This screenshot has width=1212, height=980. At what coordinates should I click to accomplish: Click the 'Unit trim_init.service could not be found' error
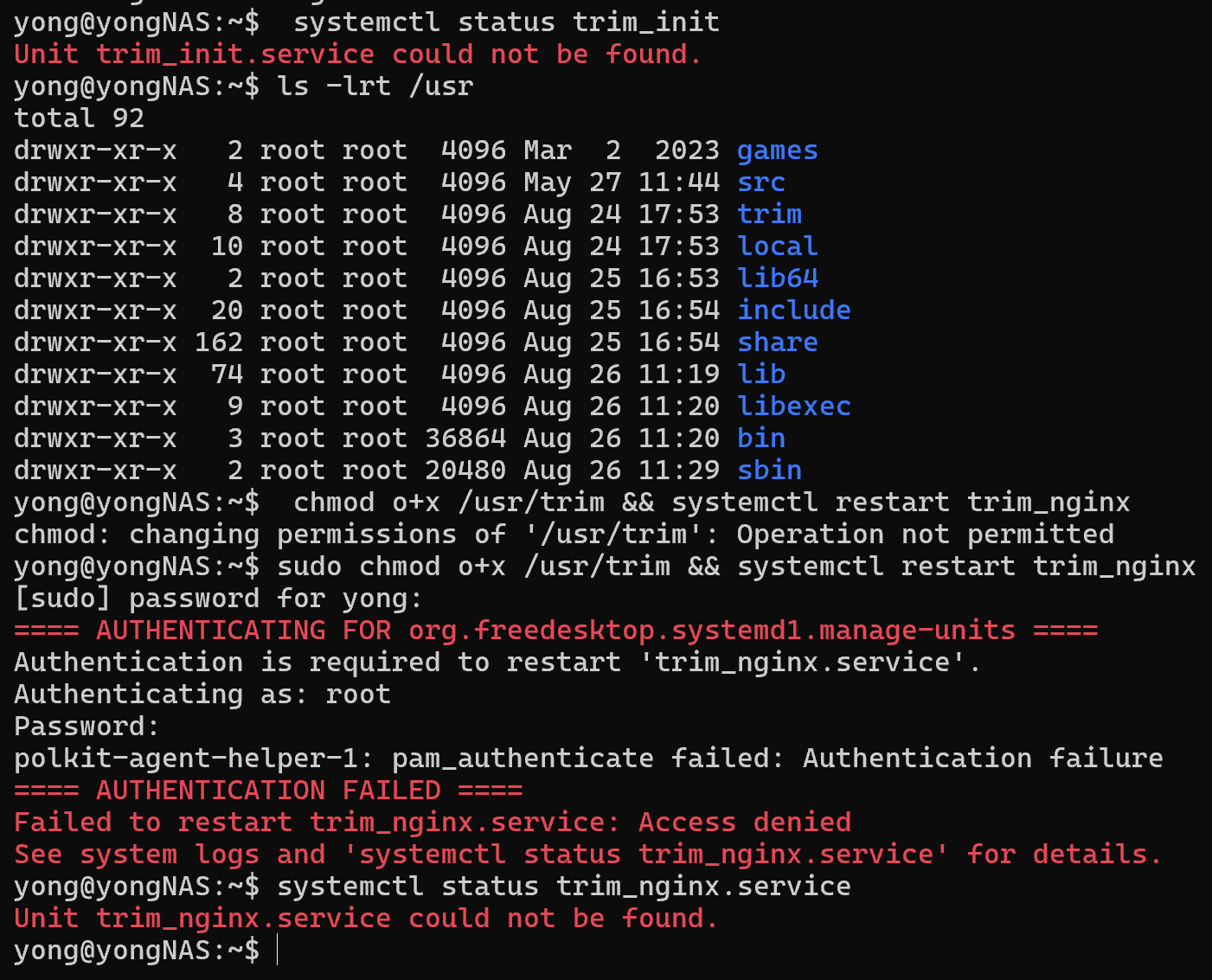tap(356, 54)
